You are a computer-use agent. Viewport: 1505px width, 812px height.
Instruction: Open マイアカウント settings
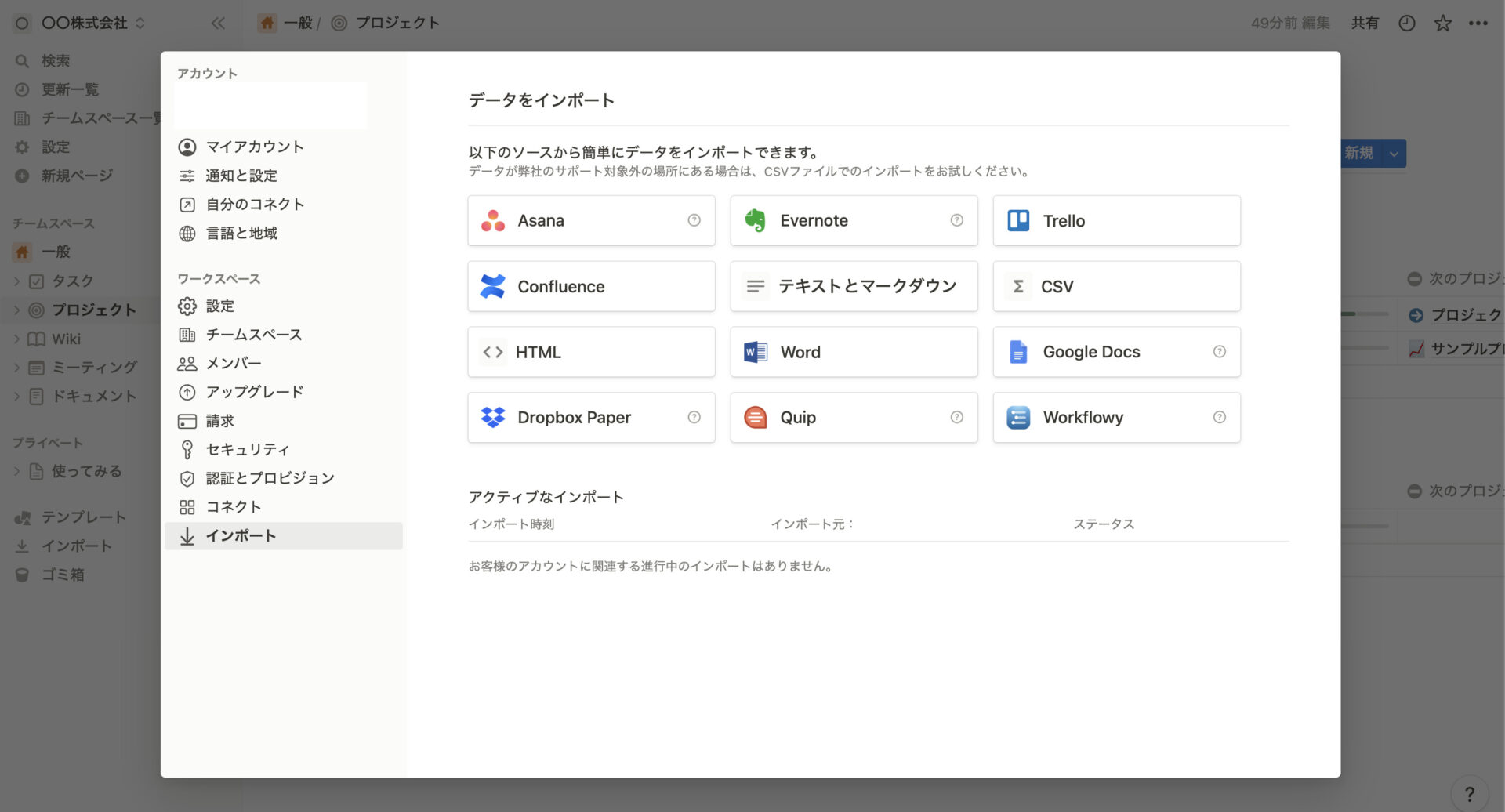coord(283,147)
